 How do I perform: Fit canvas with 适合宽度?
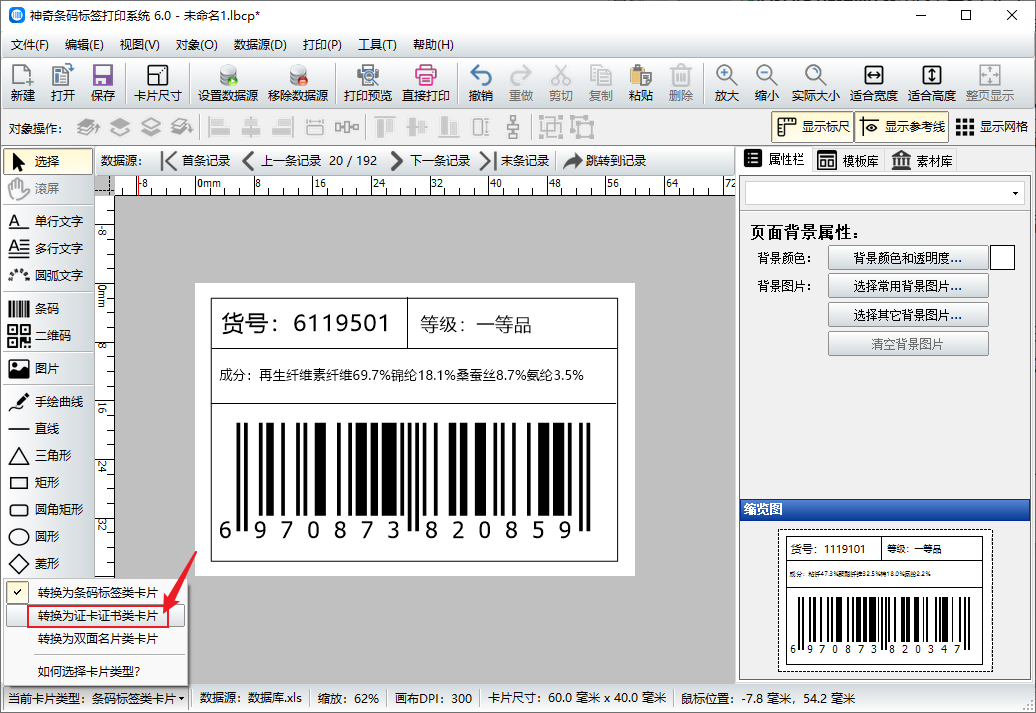(x=873, y=83)
